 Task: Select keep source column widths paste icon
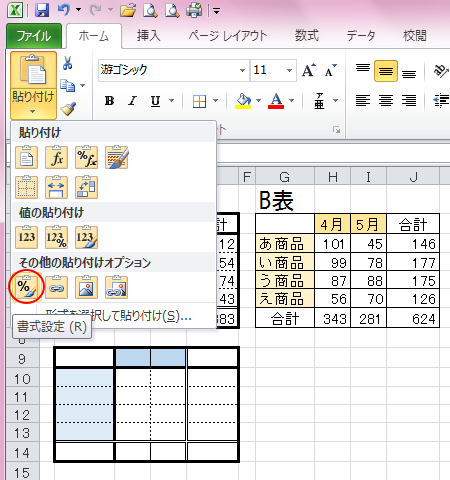[x=56, y=187]
